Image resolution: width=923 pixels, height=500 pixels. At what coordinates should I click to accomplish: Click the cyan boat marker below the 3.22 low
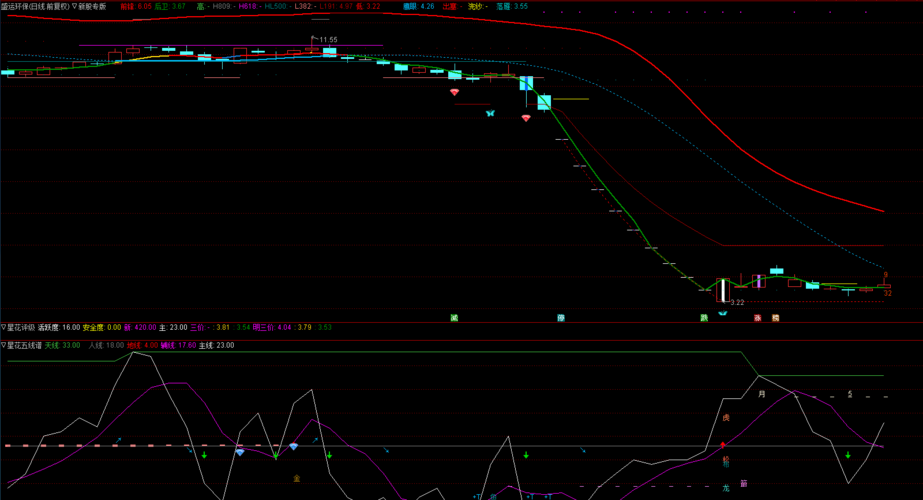723,313
